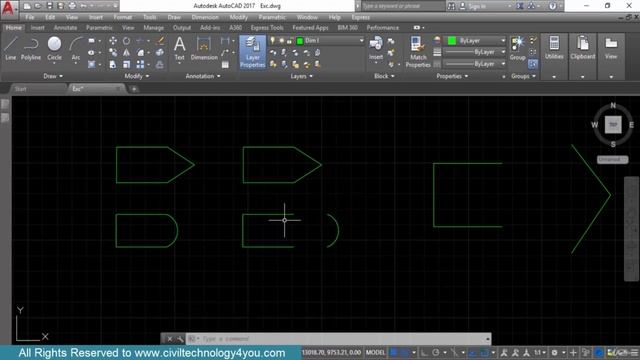Screen dimensions: 640x360
Task: Open Layer Properties manager
Action: (253, 52)
